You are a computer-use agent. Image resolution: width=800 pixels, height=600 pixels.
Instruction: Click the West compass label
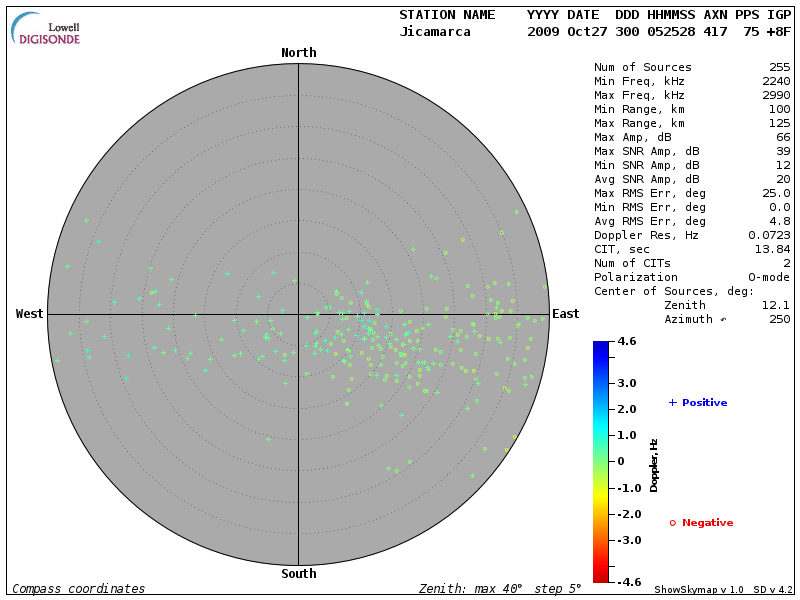[x=29, y=314]
